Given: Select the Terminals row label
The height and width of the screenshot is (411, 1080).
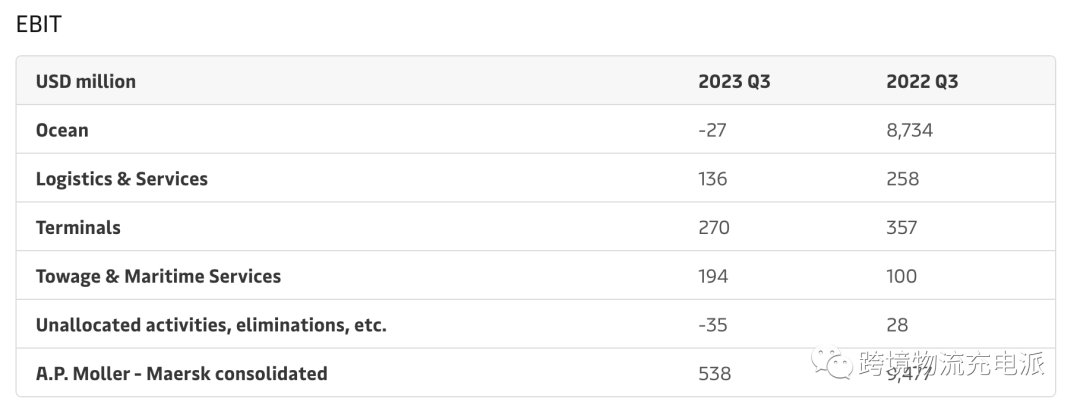Looking at the screenshot, I should (78, 228).
